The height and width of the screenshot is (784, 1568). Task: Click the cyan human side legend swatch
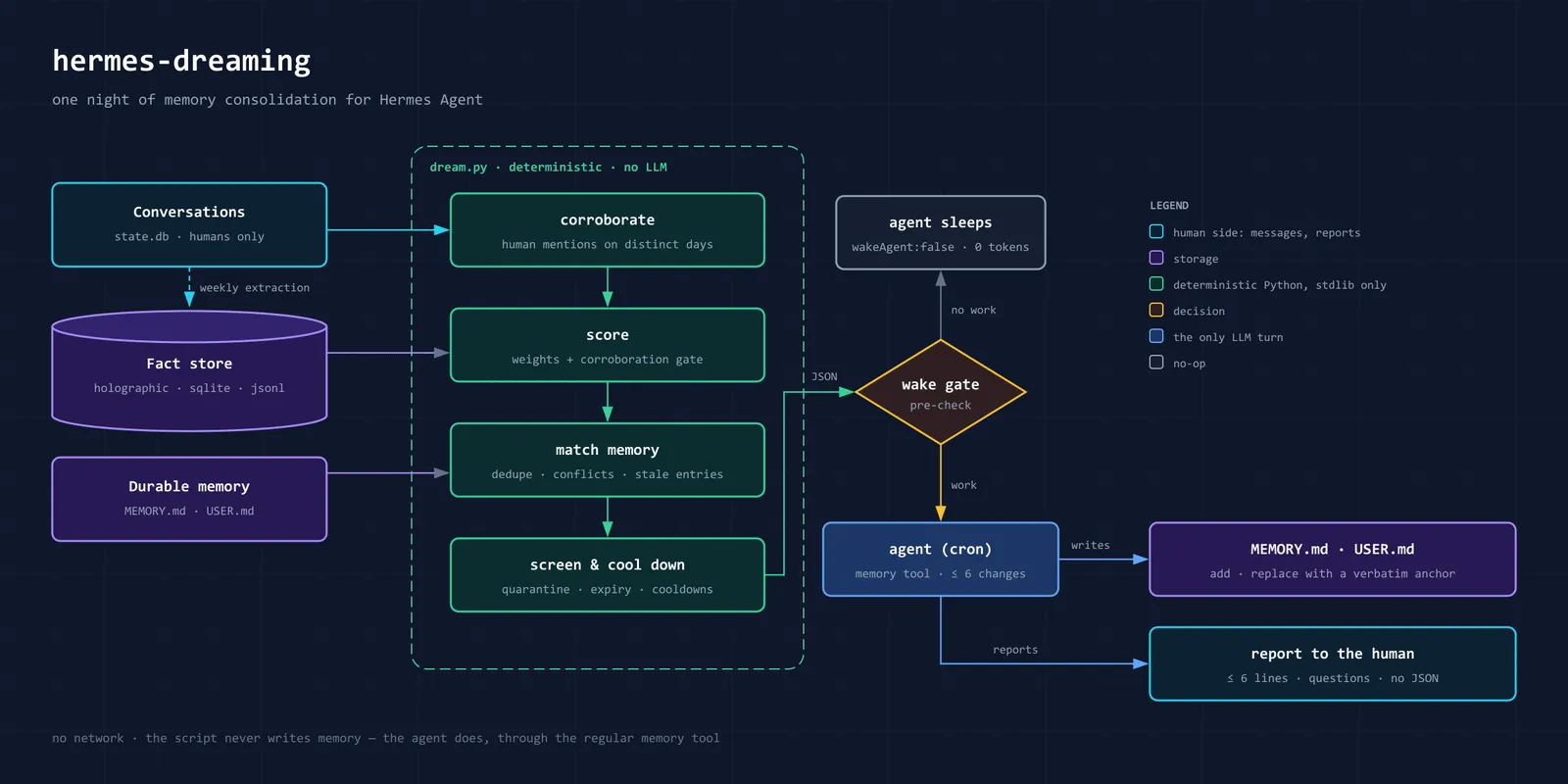point(1156,231)
